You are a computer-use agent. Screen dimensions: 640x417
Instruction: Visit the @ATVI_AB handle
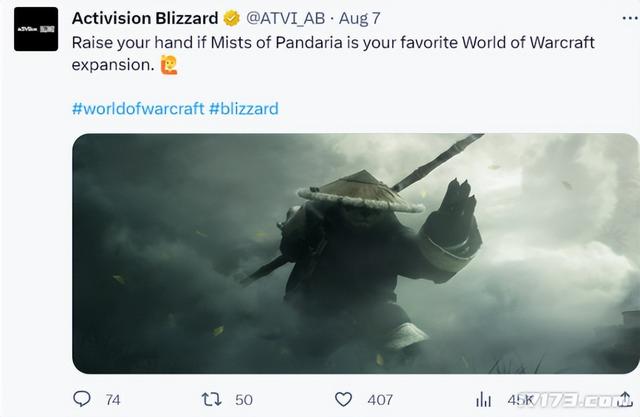click(x=285, y=18)
